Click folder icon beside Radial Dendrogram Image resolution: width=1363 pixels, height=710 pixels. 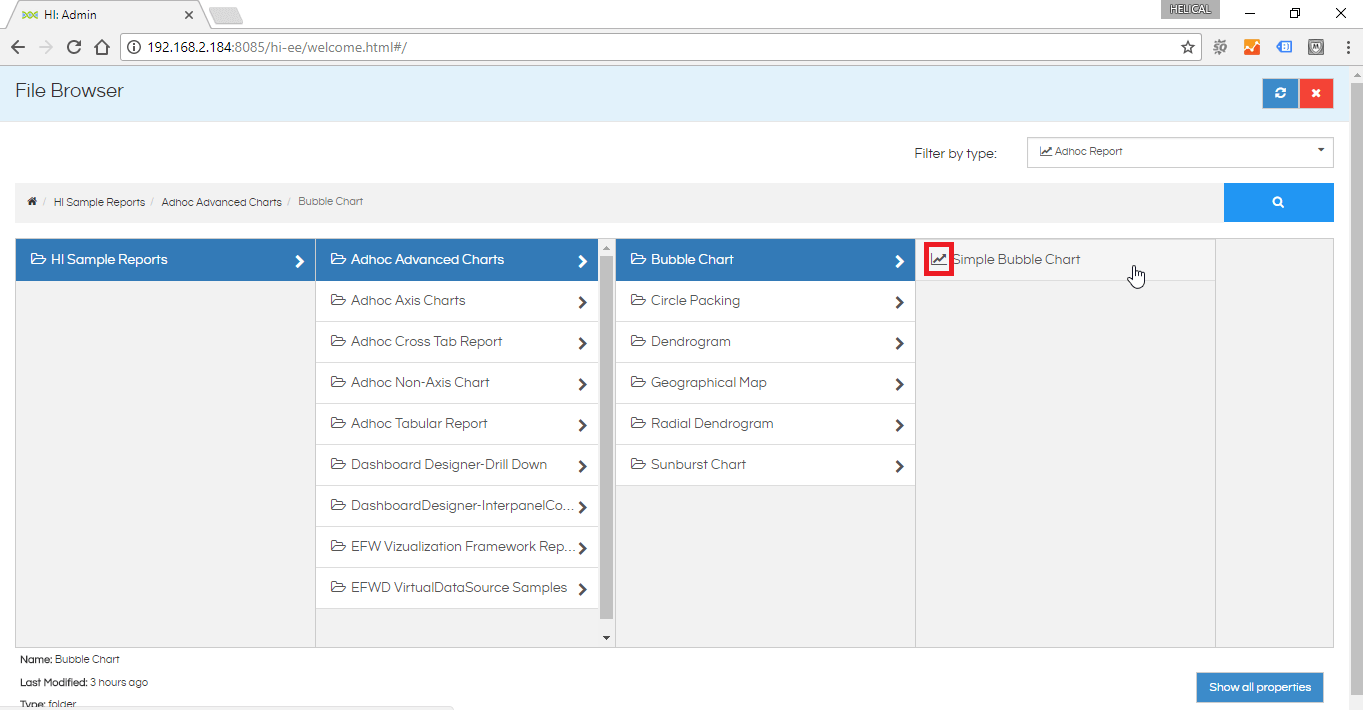point(638,423)
